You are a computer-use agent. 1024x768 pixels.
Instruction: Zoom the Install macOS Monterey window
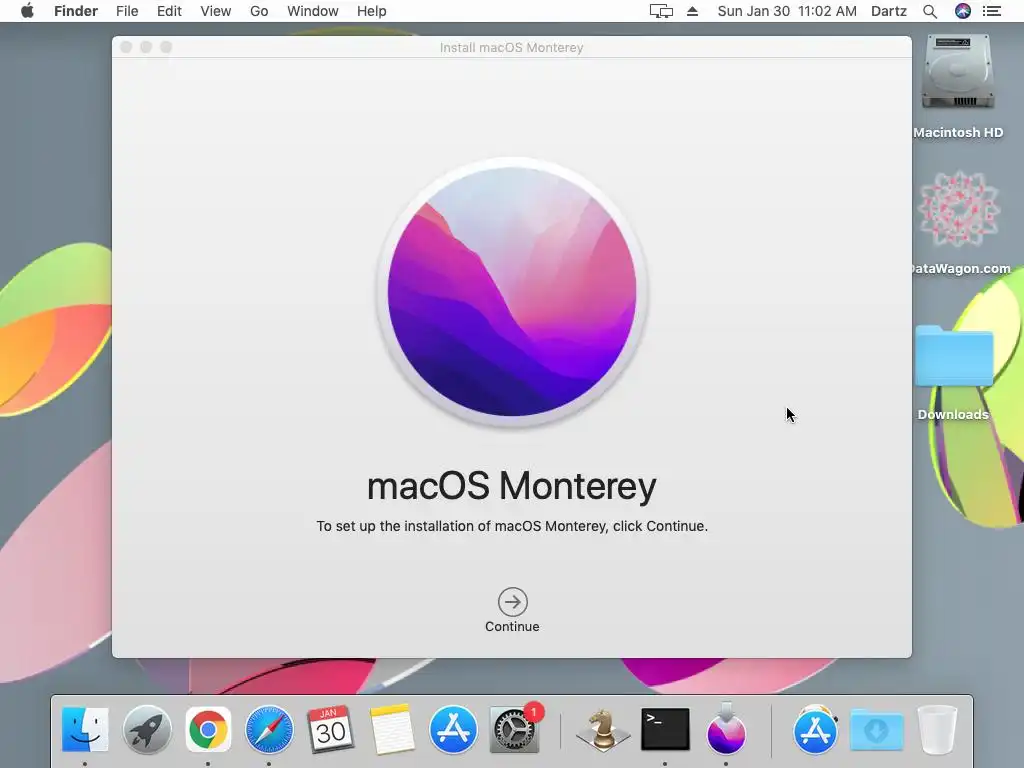[x=166, y=47]
